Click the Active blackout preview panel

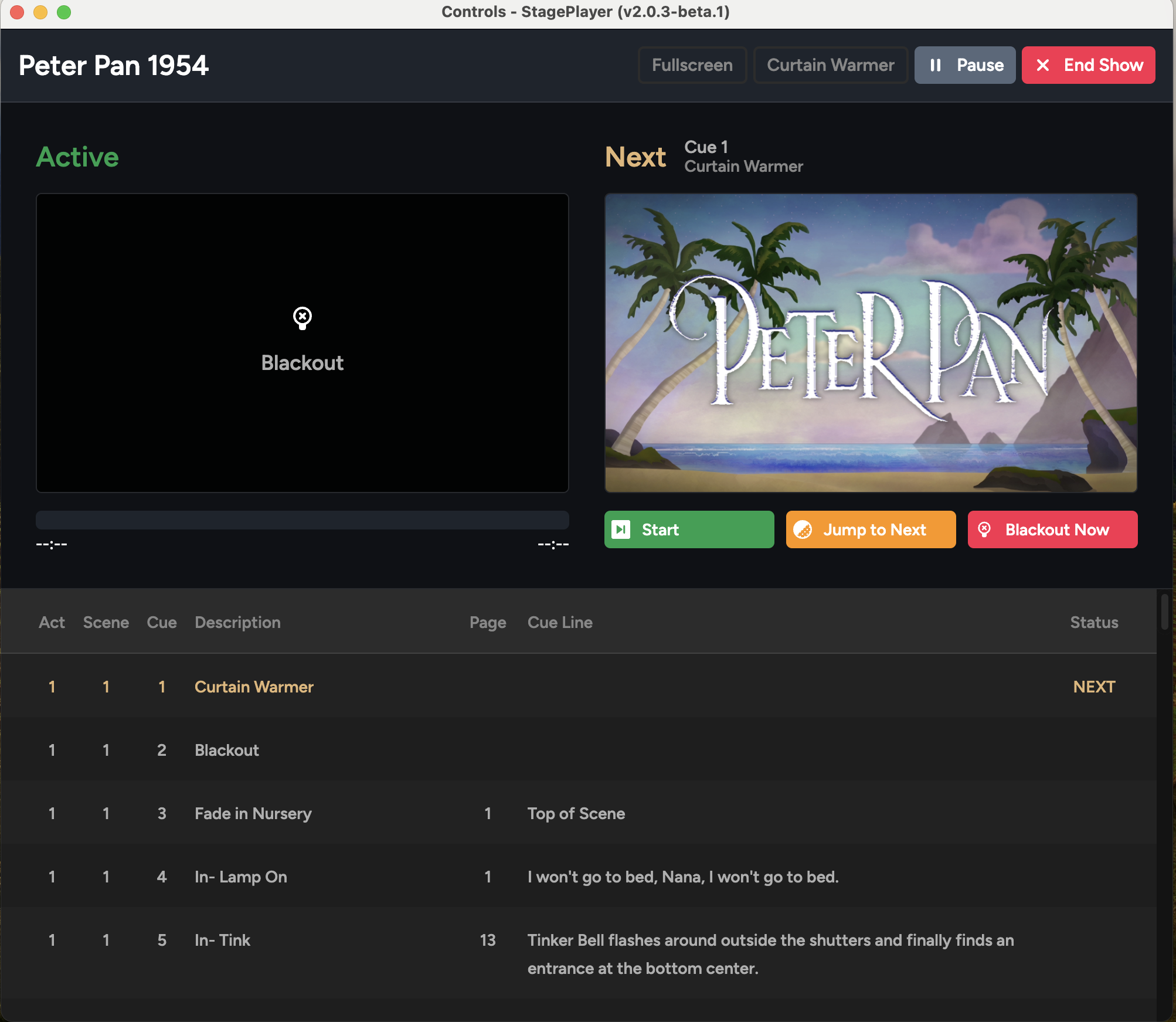point(303,343)
